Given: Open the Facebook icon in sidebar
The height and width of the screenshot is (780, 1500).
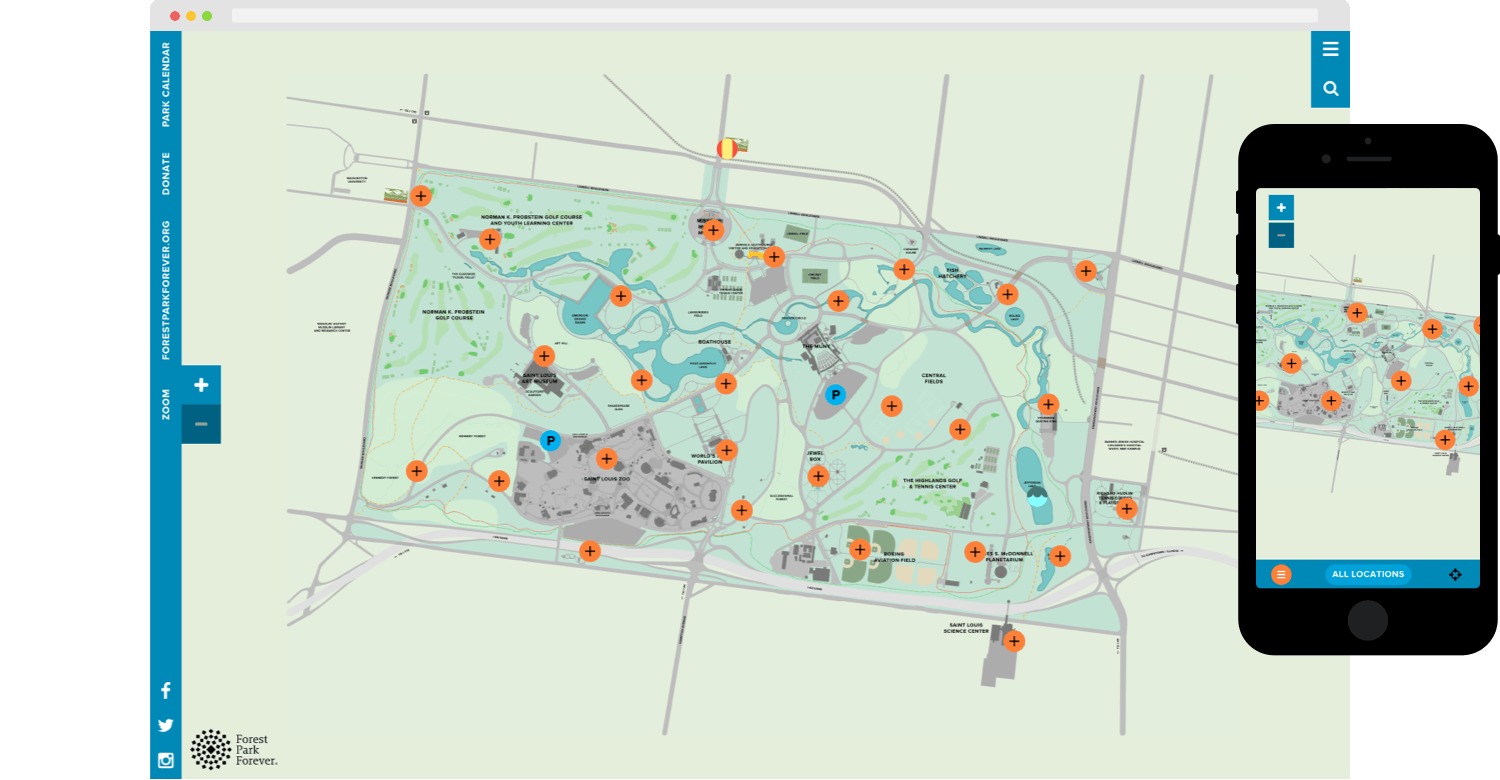Looking at the screenshot, I should [x=166, y=690].
